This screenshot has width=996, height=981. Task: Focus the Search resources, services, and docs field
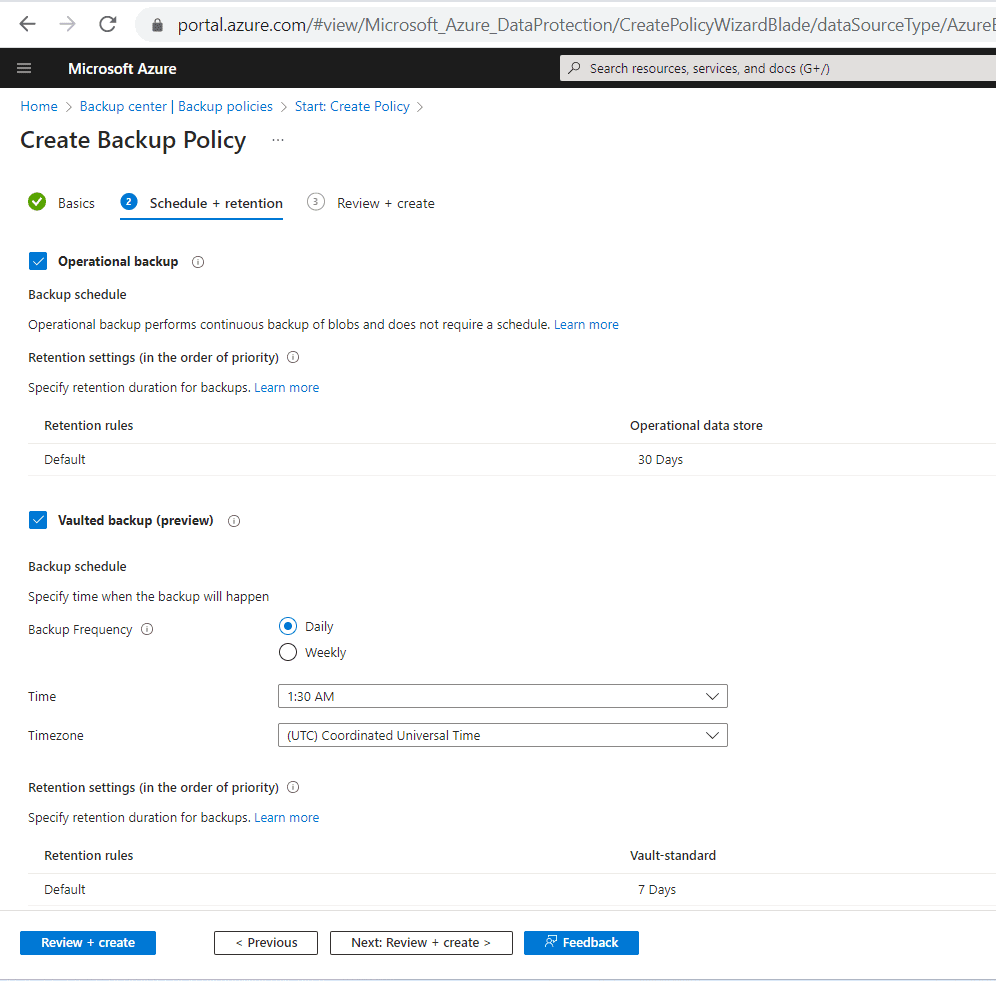[x=777, y=68]
